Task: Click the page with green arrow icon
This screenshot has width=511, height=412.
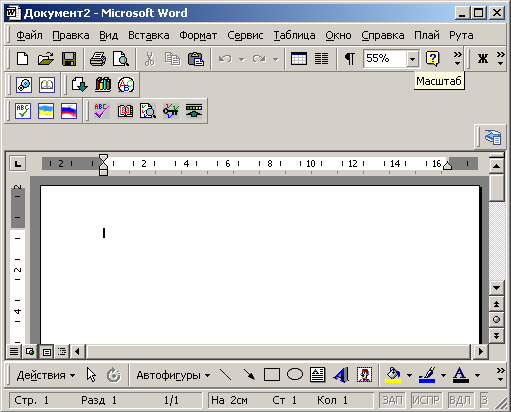Action: point(80,85)
